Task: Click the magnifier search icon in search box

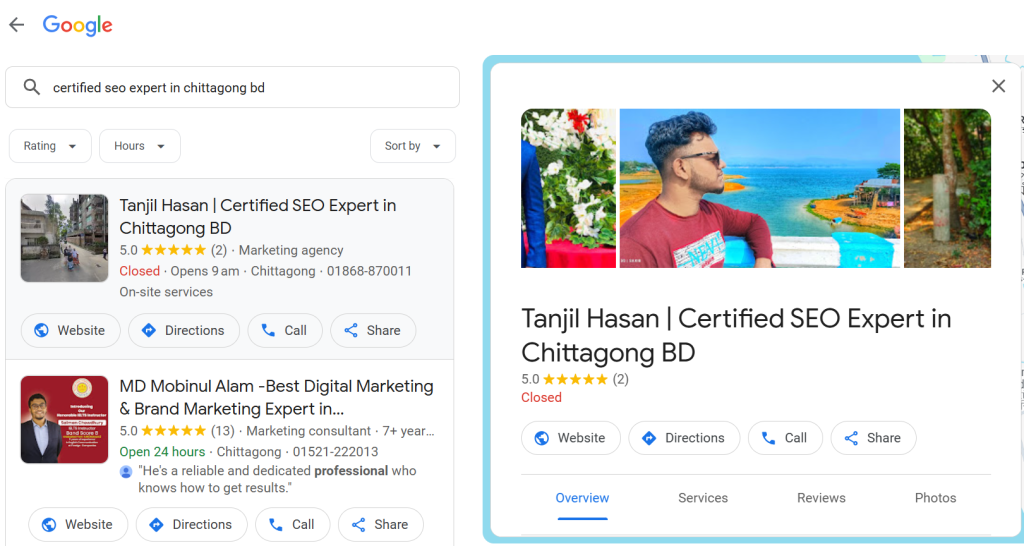Action: click(31, 87)
